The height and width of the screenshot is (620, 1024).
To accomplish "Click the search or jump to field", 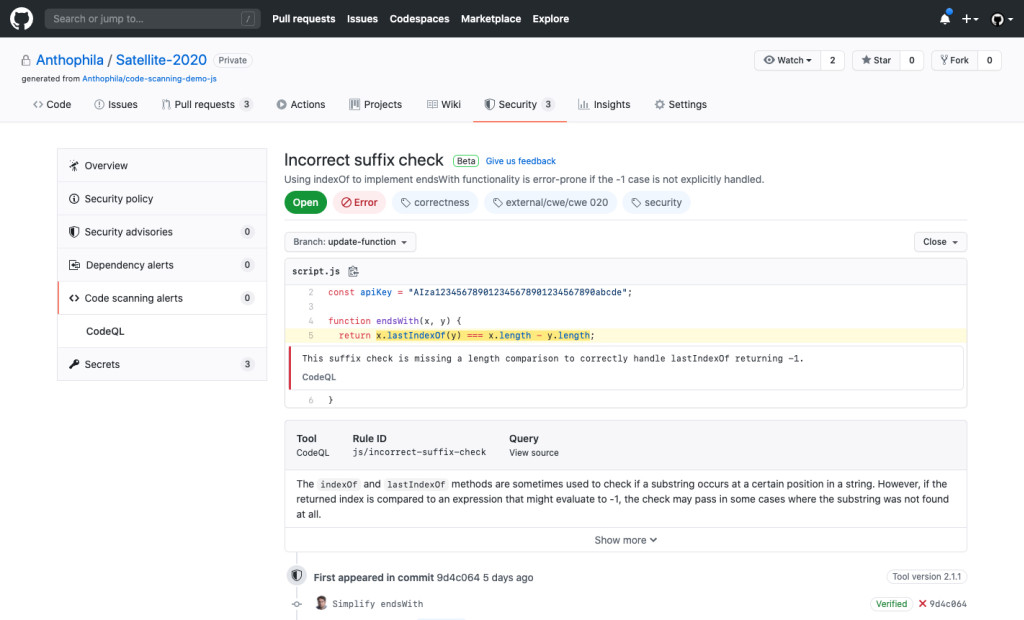I will coord(152,18).
